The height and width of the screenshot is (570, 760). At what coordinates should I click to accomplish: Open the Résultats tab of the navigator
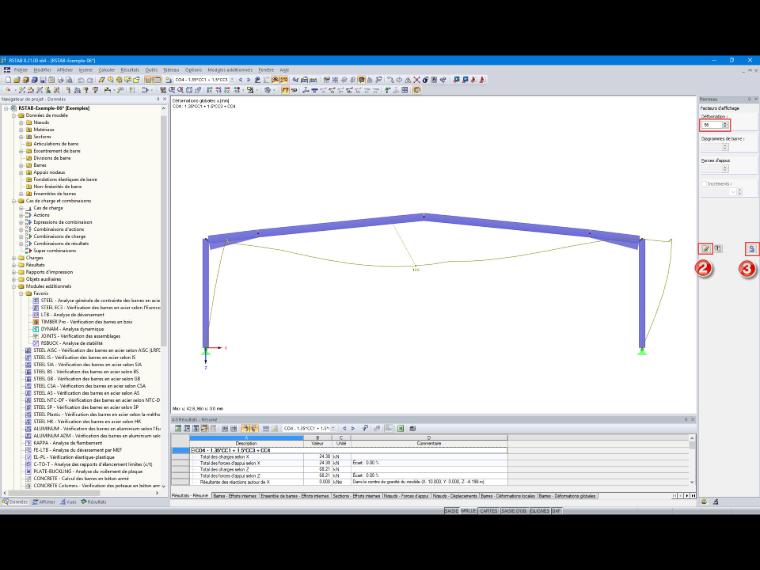[94, 502]
